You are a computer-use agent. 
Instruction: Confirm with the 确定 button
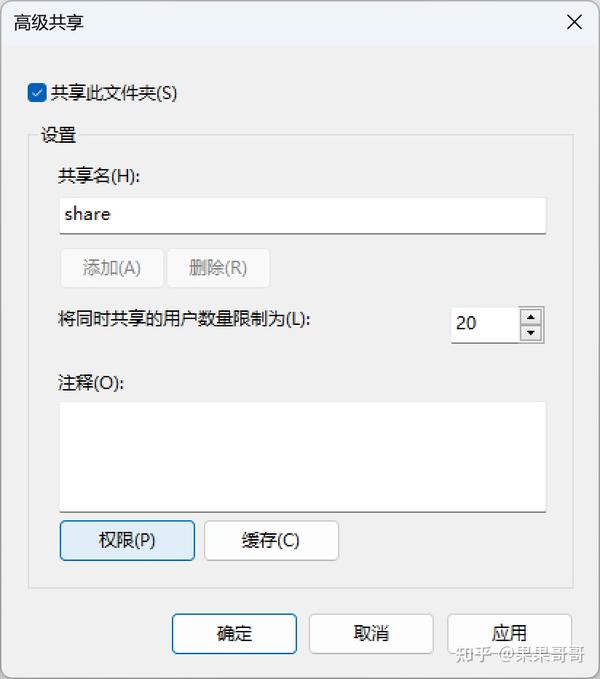(234, 634)
